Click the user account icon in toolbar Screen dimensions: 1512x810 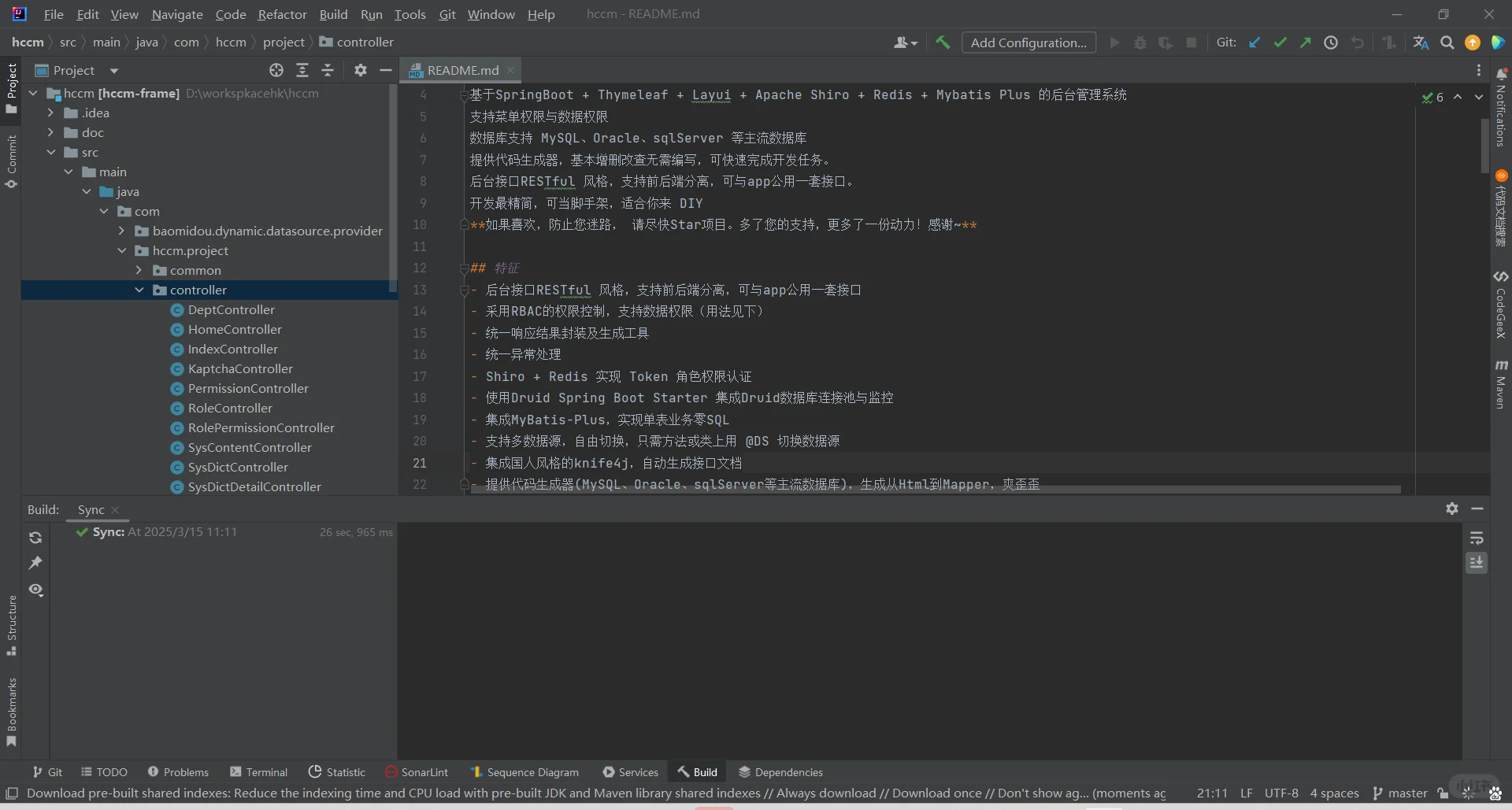pyautogui.click(x=906, y=43)
